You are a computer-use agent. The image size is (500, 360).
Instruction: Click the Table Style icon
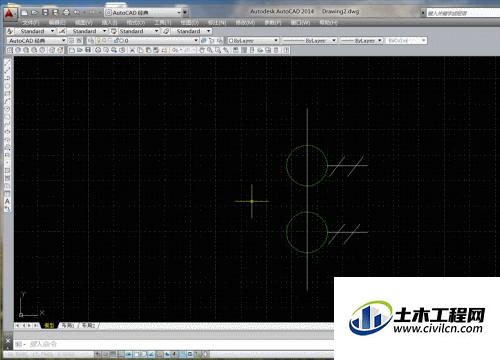pos(114,31)
